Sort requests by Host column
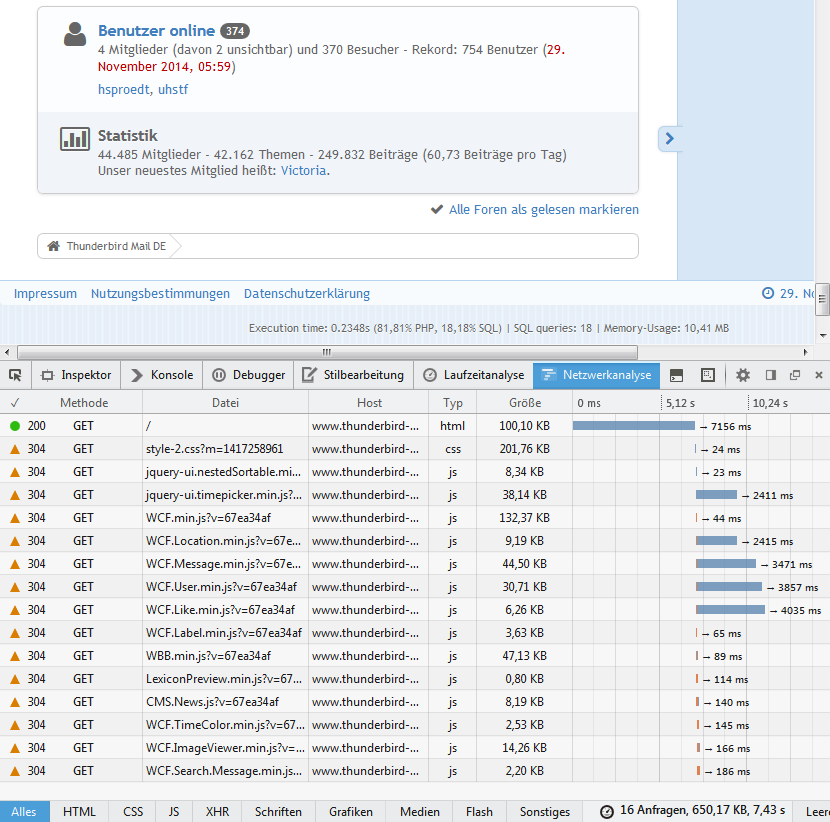Viewport: 830px width, 822px height. pos(369,403)
